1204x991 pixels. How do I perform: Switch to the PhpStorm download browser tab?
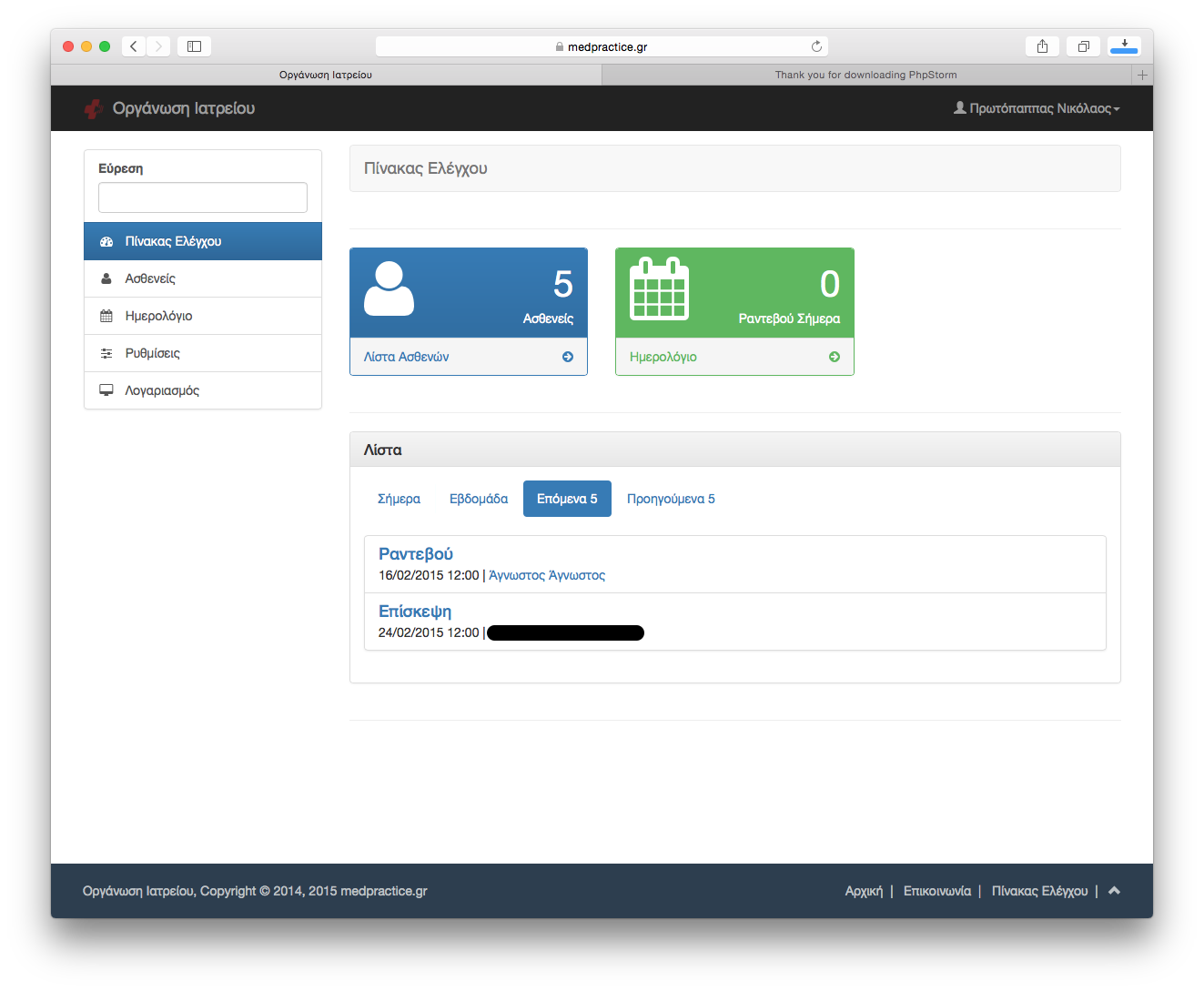pyautogui.click(x=865, y=75)
